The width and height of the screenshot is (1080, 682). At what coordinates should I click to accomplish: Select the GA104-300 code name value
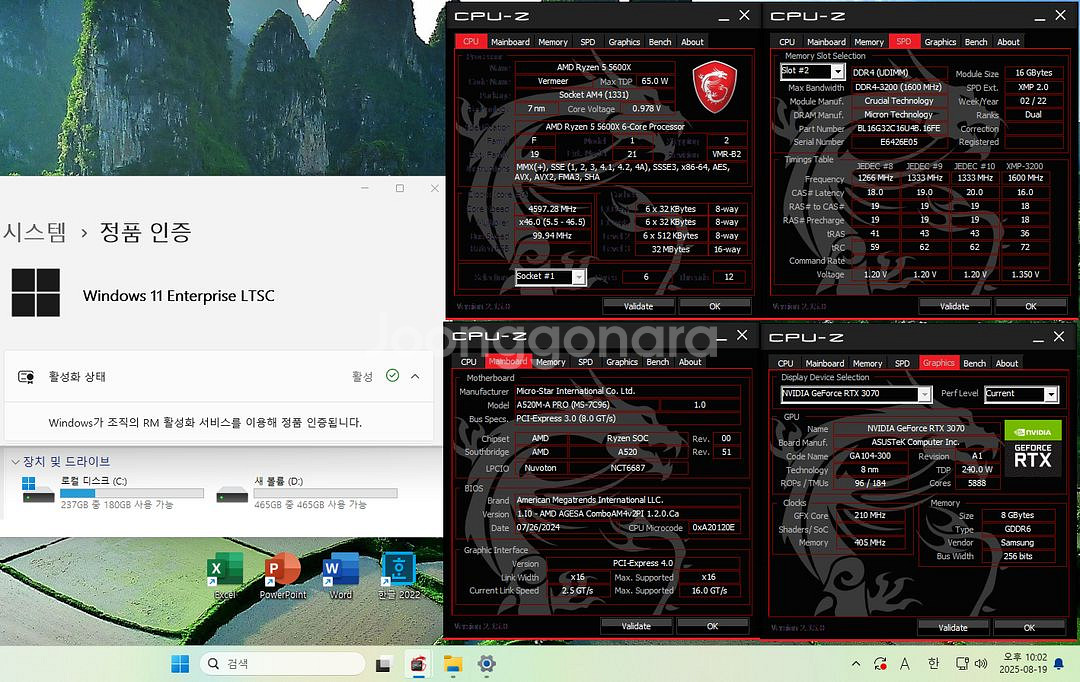870,456
